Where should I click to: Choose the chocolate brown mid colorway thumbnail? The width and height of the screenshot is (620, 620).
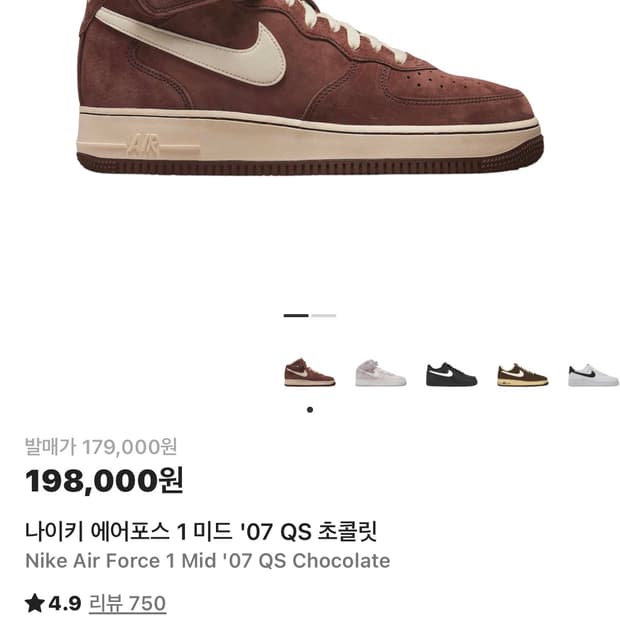(x=310, y=373)
